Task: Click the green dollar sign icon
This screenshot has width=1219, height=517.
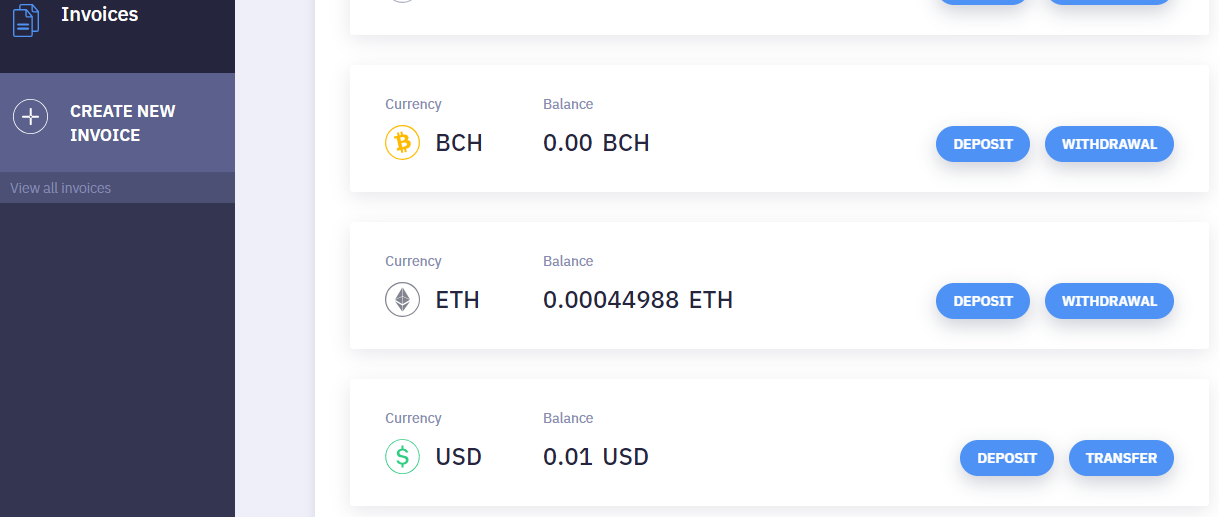Action: click(x=402, y=457)
